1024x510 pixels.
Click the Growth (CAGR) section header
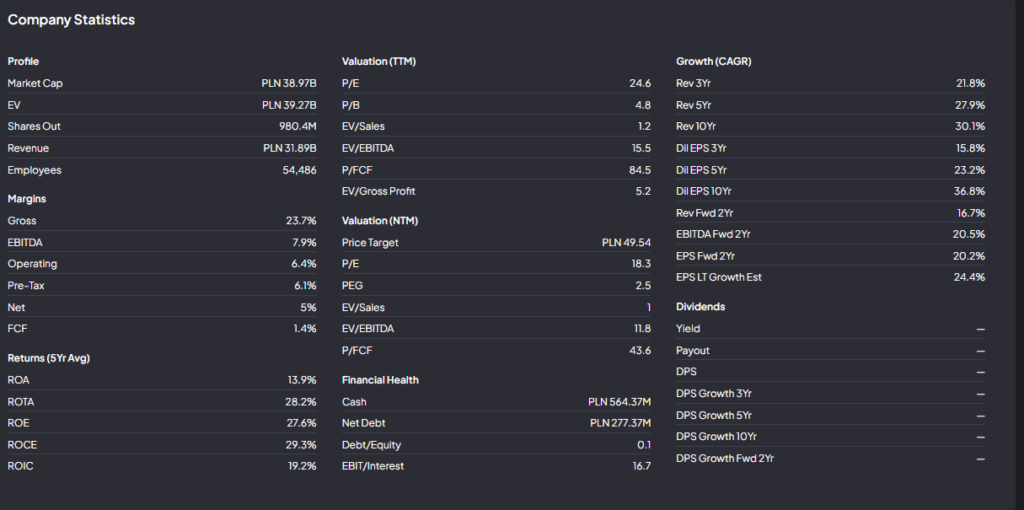(713, 62)
